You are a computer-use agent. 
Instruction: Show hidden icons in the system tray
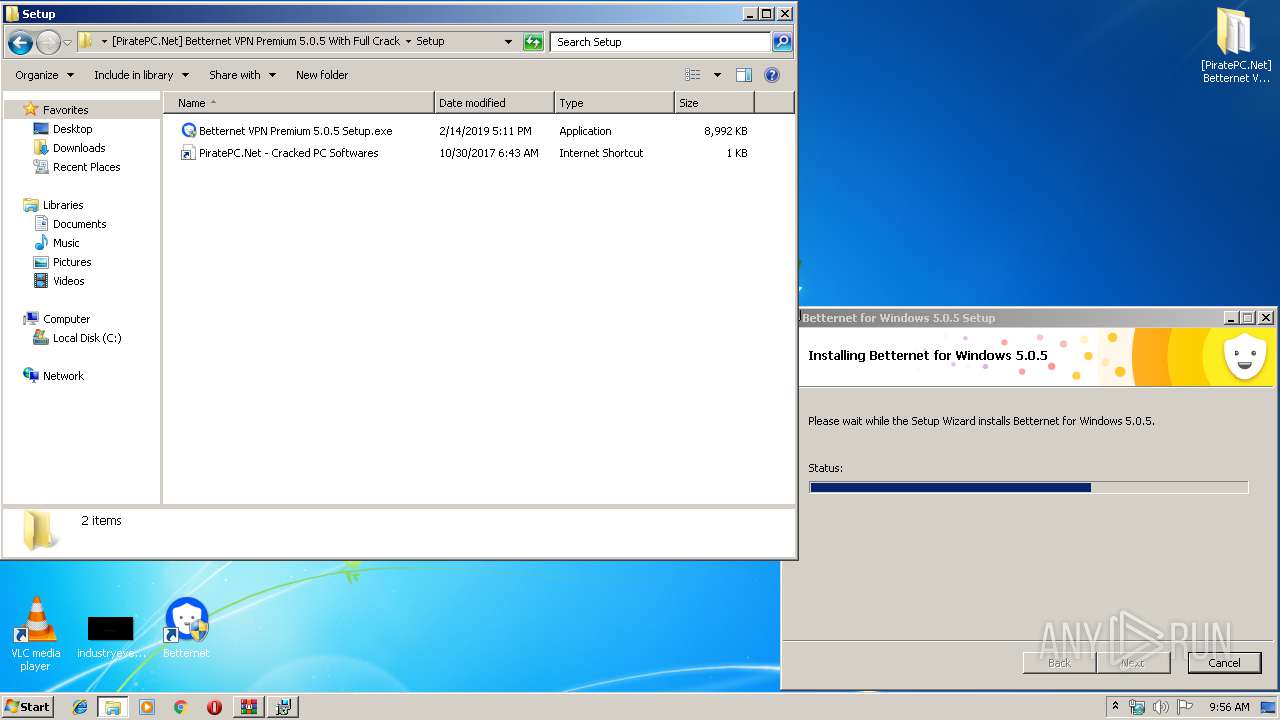[1115, 706]
